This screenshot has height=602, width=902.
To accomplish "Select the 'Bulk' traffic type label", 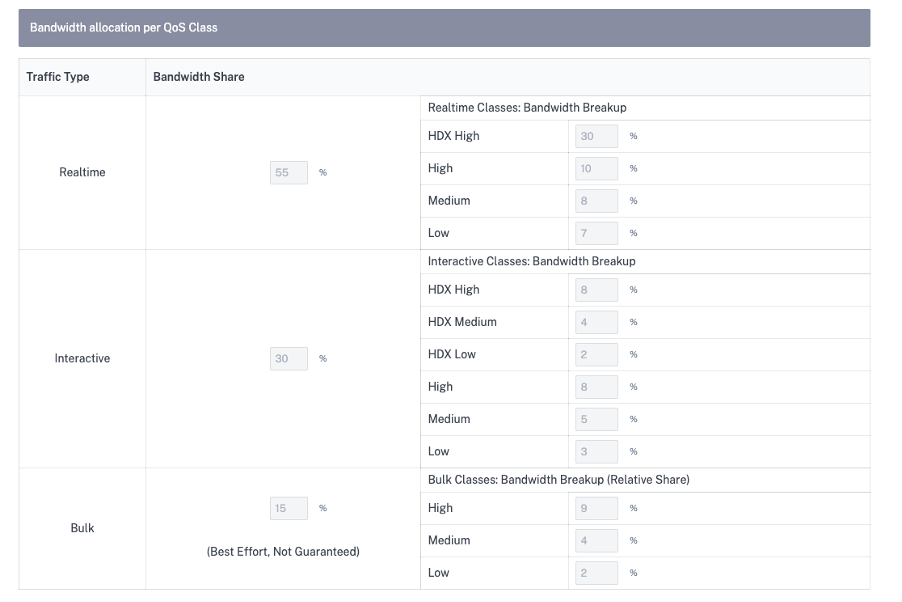I will [x=82, y=528].
